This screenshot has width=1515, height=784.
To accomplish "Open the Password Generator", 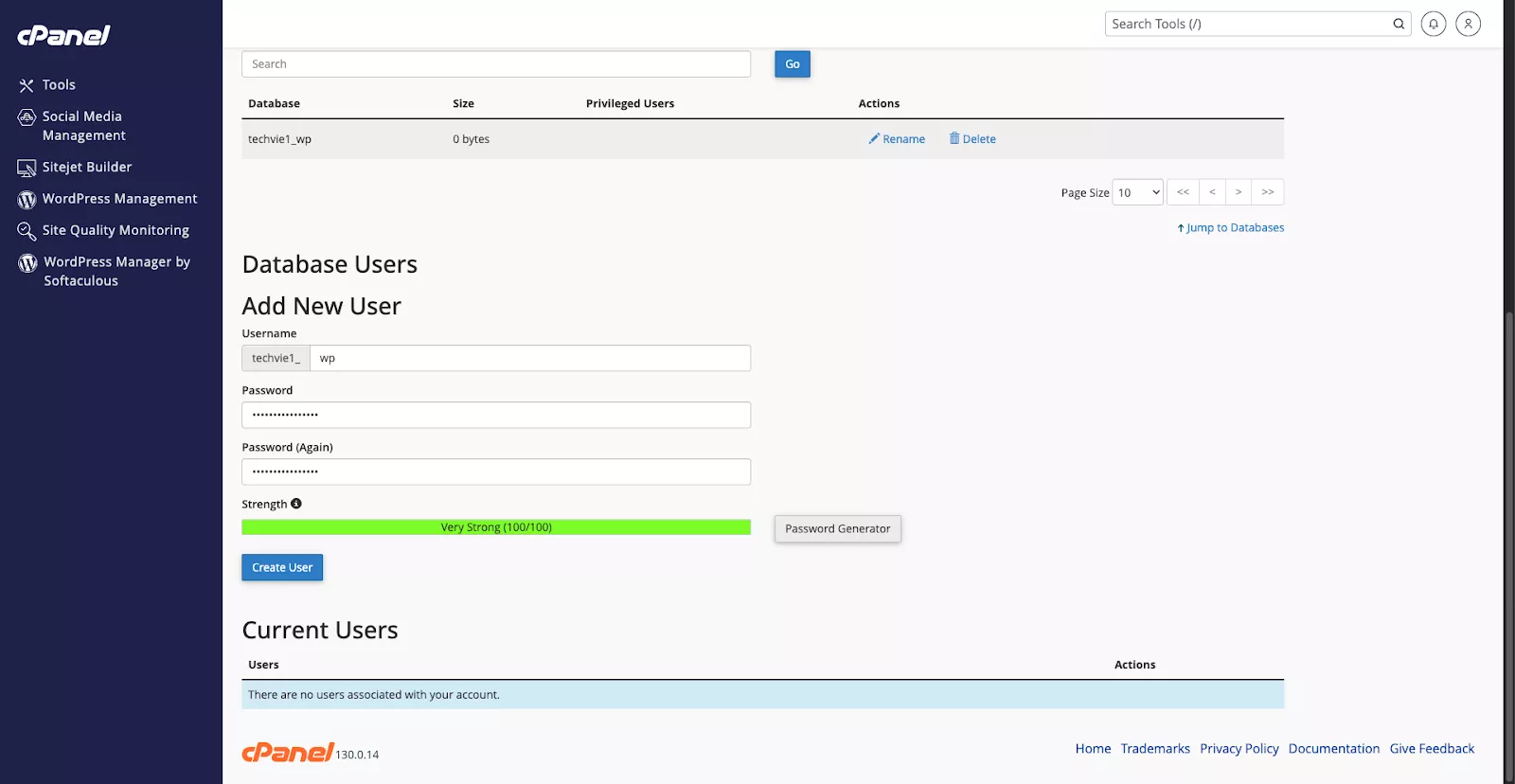I will [837, 528].
